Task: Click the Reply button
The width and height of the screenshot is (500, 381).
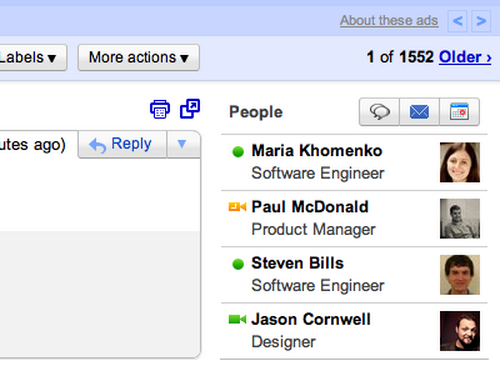Action: point(122,144)
